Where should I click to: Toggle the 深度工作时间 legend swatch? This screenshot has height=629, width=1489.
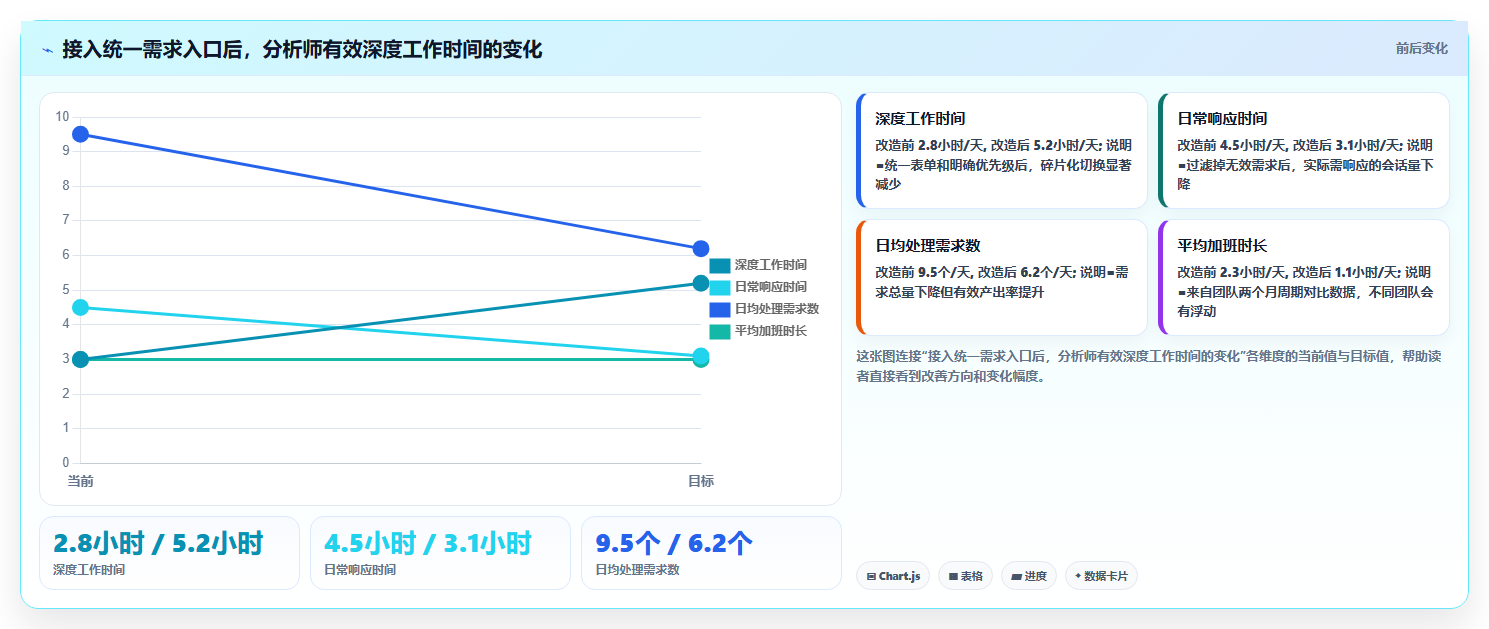(720, 265)
